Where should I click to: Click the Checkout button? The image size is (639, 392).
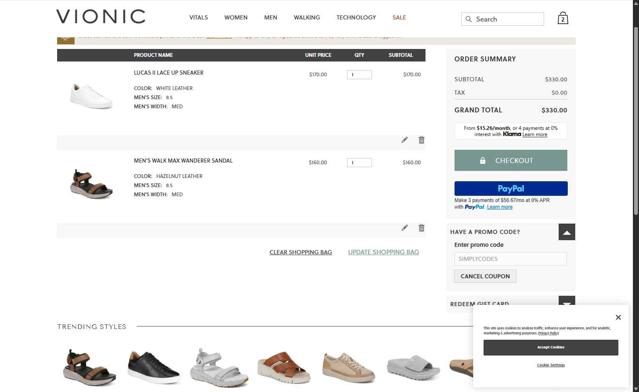(x=511, y=160)
